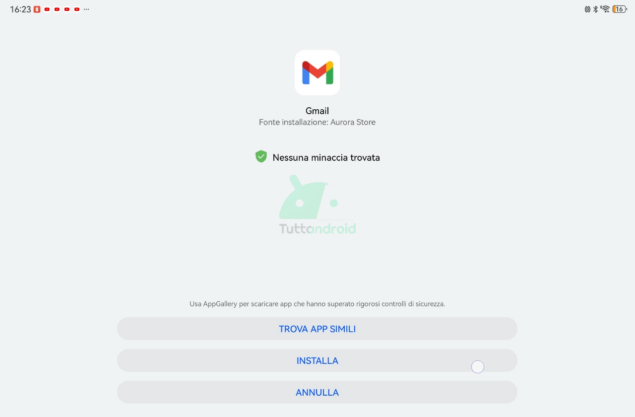Tap the AppGallery security hint text
The image size is (635, 417).
pos(317,304)
